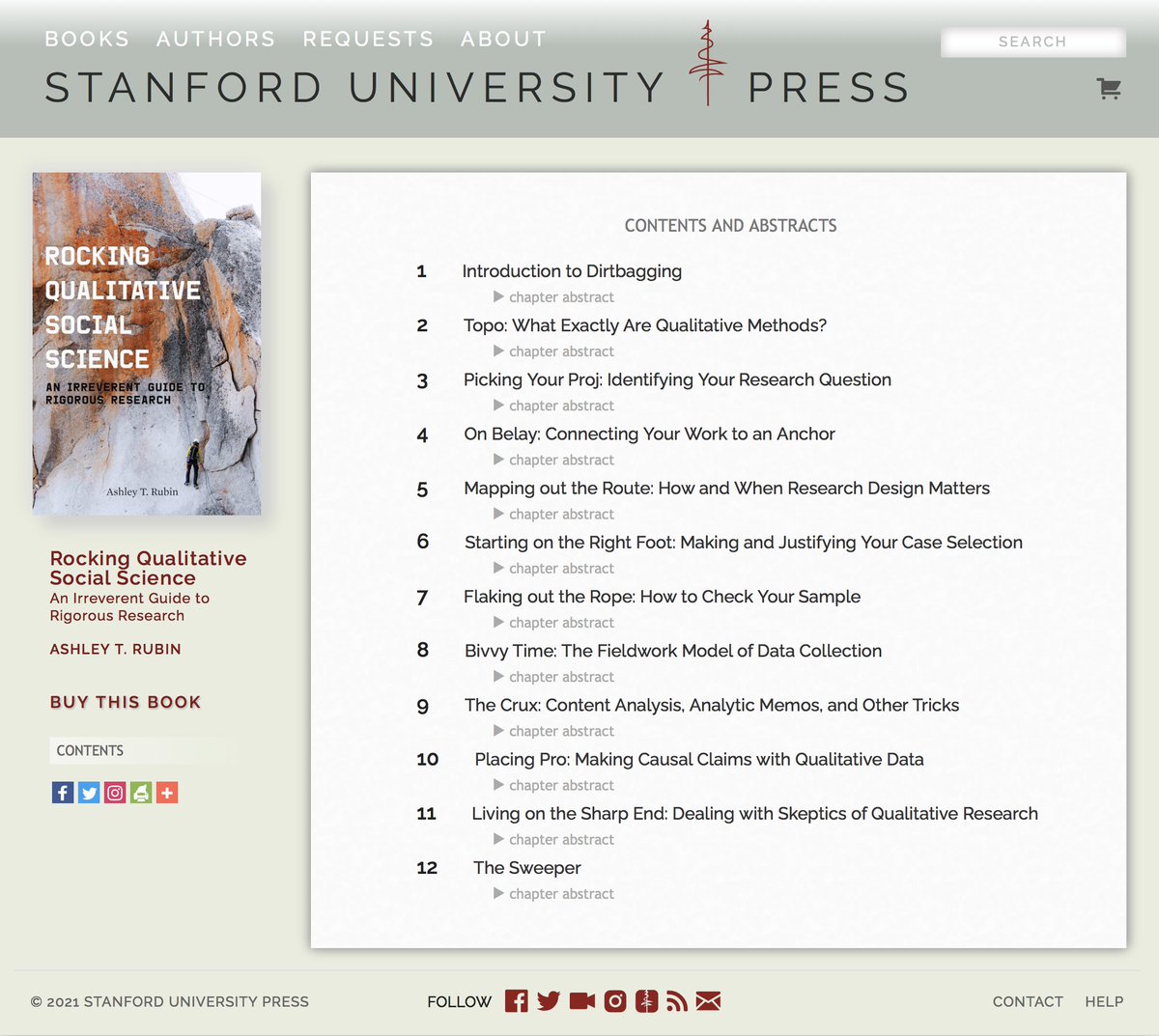Image resolution: width=1159 pixels, height=1036 pixels.
Task: Expand chapter abstract under On Belay
Action: [553, 460]
